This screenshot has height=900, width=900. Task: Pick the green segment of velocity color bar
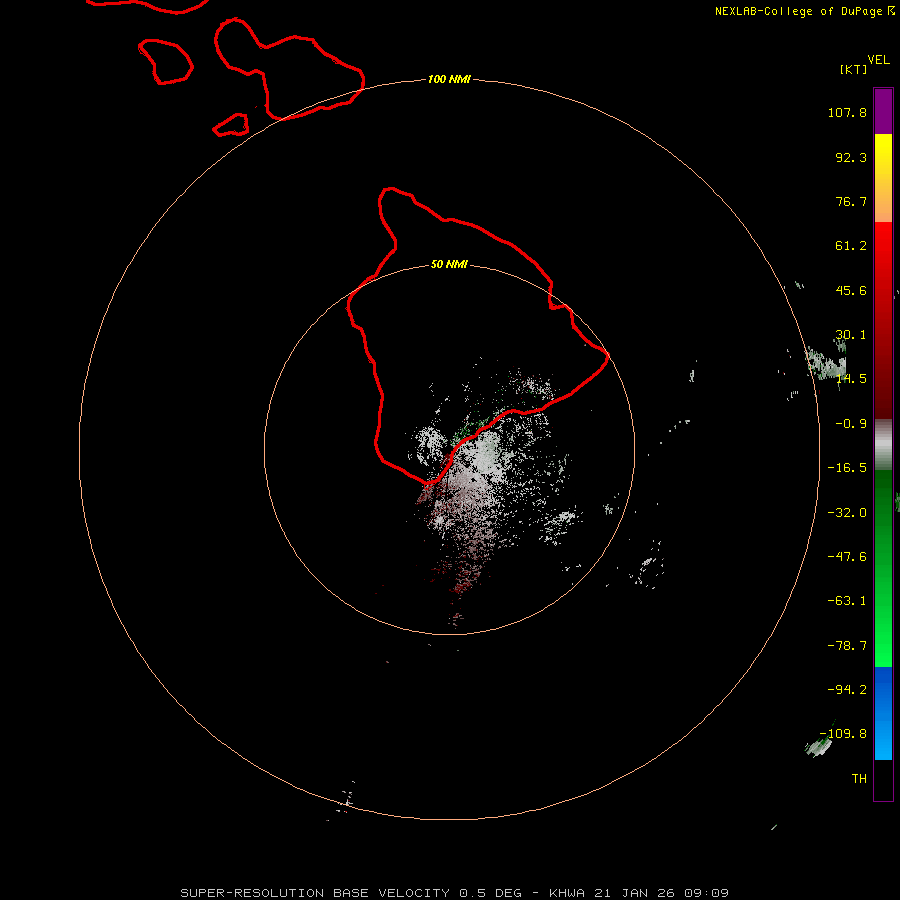point(883,568)
